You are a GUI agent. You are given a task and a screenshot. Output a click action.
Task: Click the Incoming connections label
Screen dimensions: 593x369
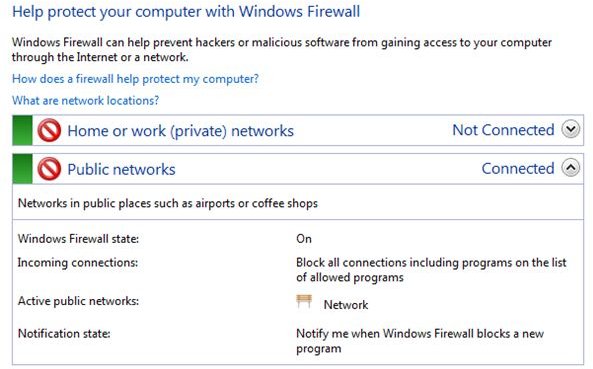coord(78,263)
